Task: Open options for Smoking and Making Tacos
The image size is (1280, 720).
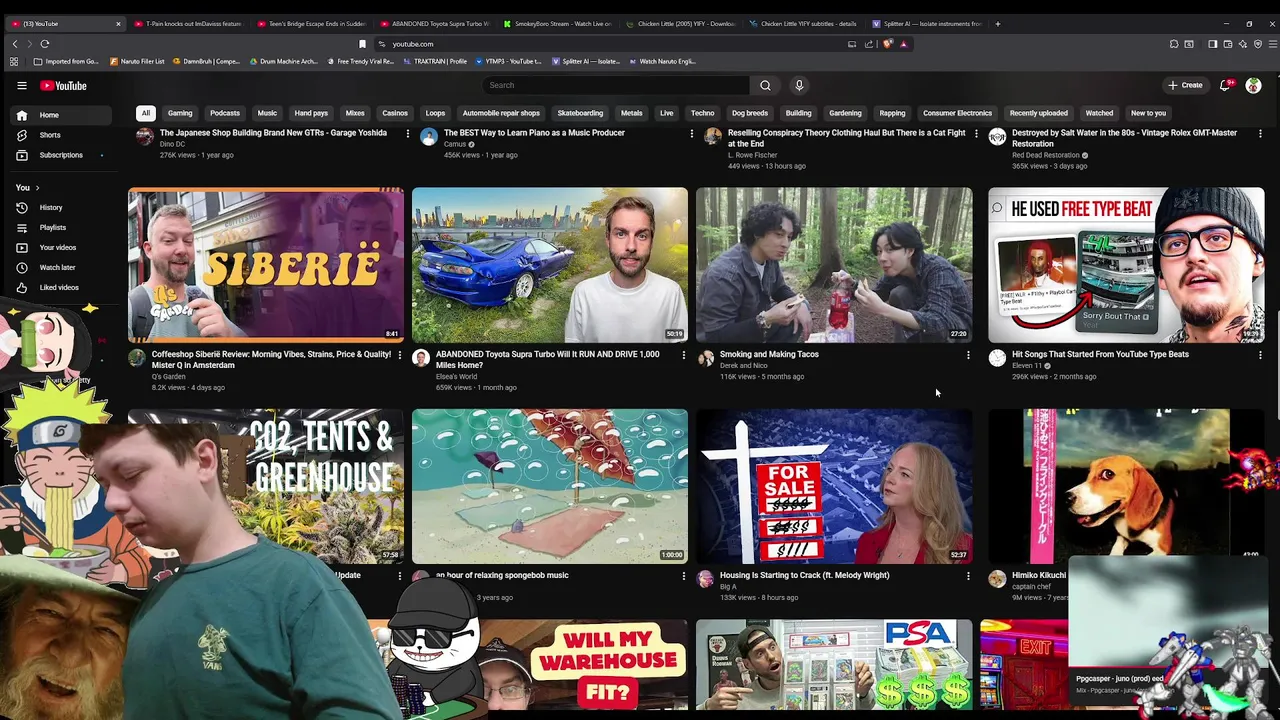Action: coord(968,354)
